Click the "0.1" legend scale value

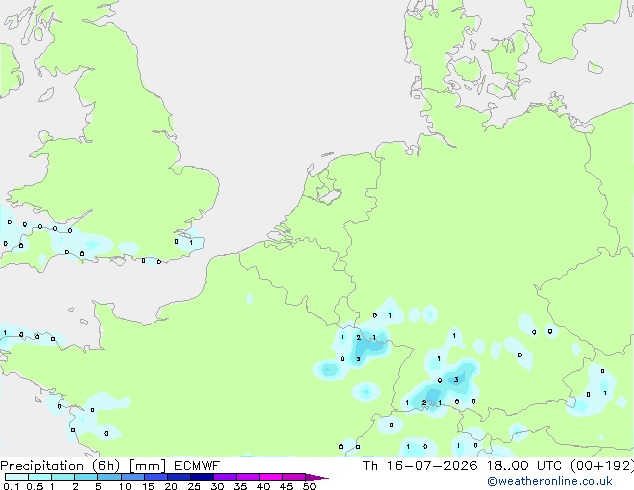11,486
